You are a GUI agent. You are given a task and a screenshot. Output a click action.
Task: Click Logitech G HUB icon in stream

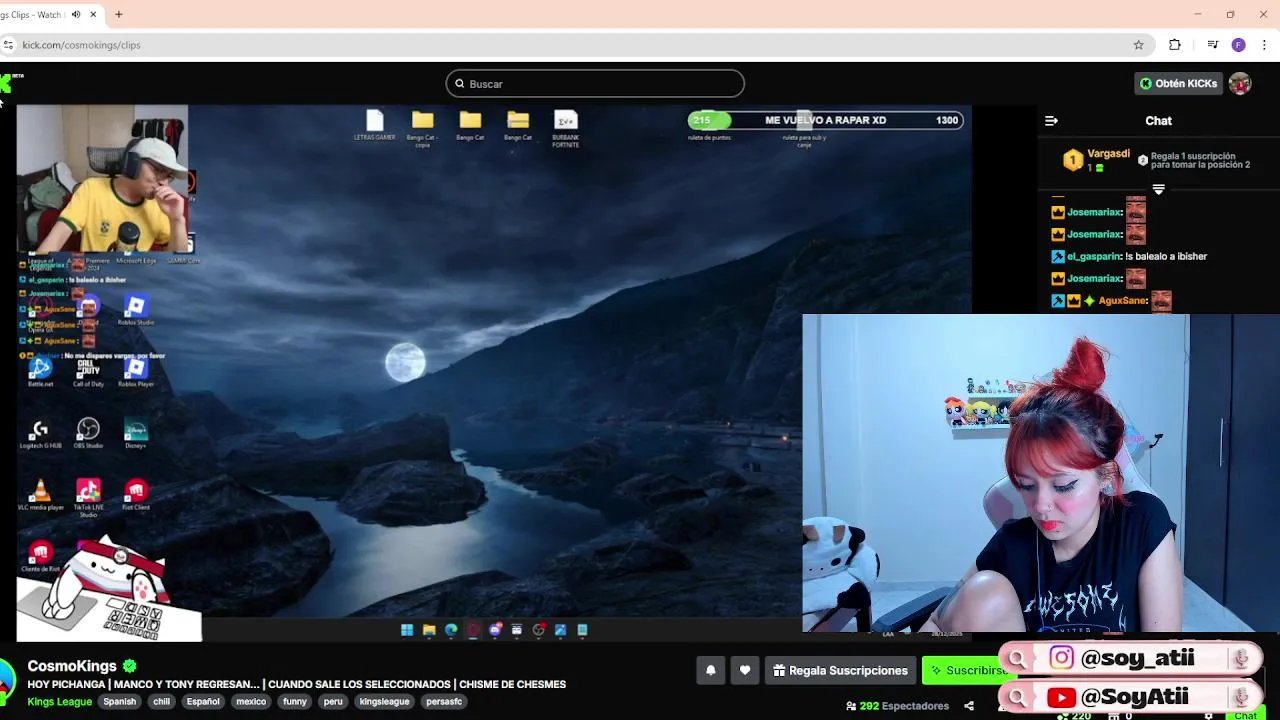(40, 432)
